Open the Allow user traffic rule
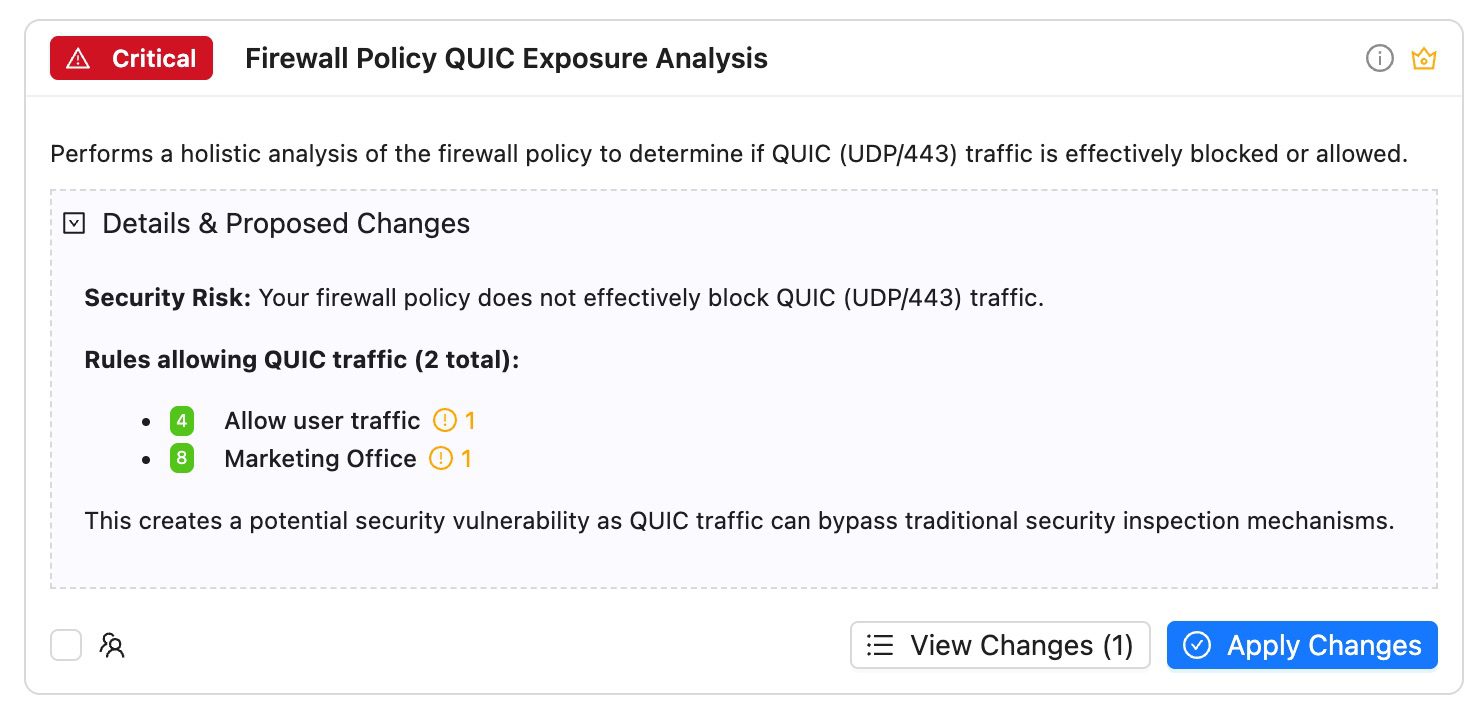This screenshot has height=716, width=1484. point(322,421)
